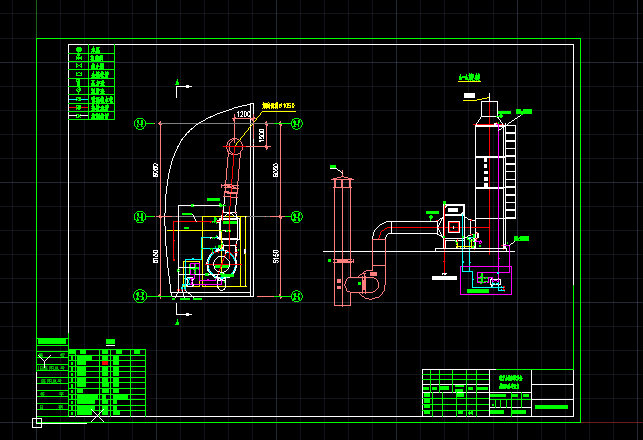Select the red pipe line legend entry
Viewport: 643px width, 440px height.
coord(79,107)
